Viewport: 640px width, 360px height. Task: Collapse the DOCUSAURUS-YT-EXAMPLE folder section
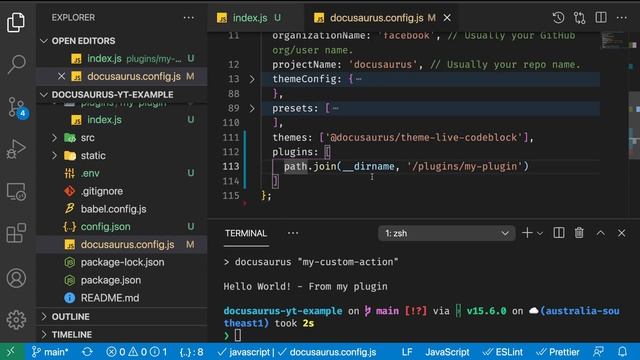(44, 95)
